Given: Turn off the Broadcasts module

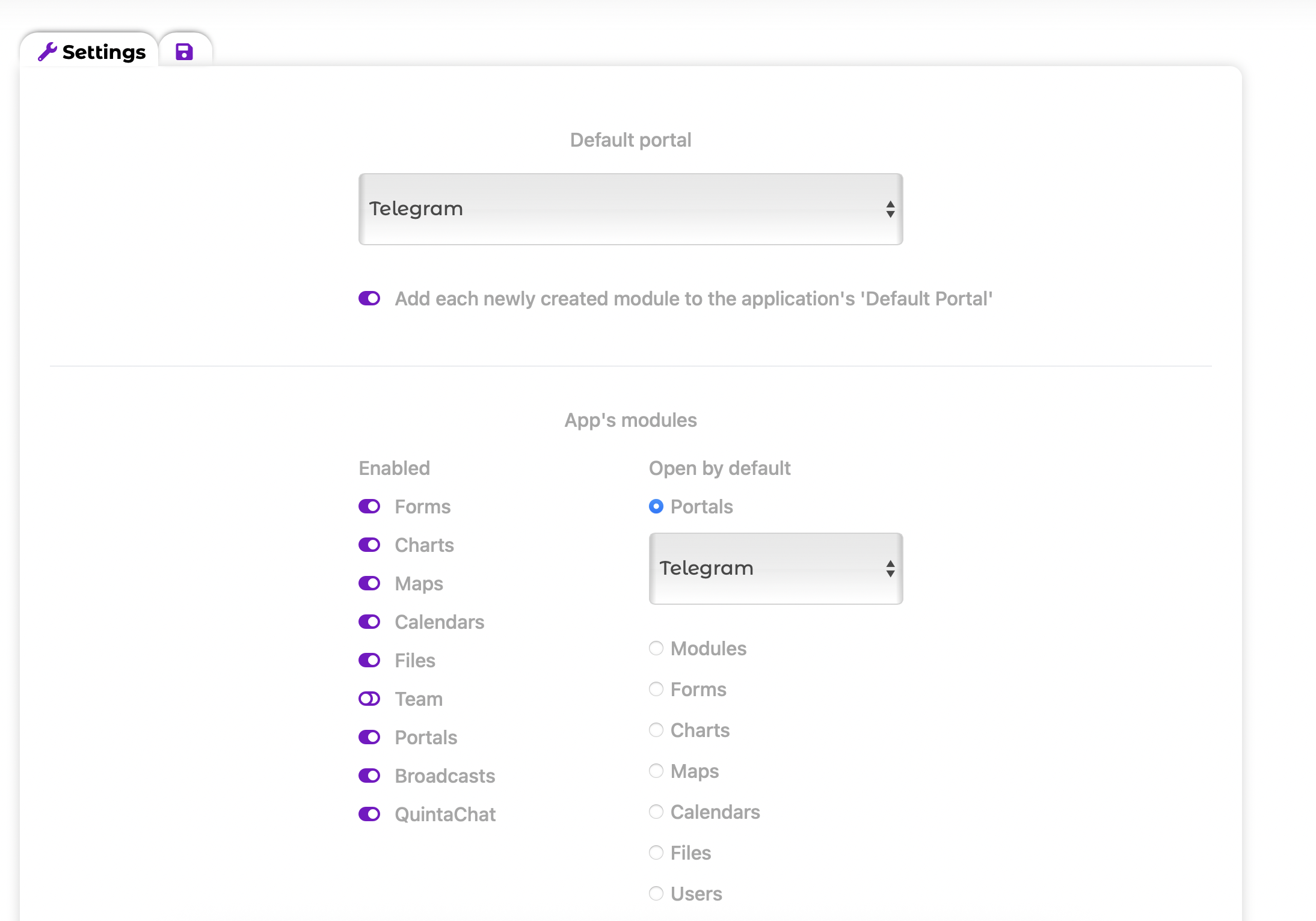Looking at the screenshot, I should click(x=369, y=776).
